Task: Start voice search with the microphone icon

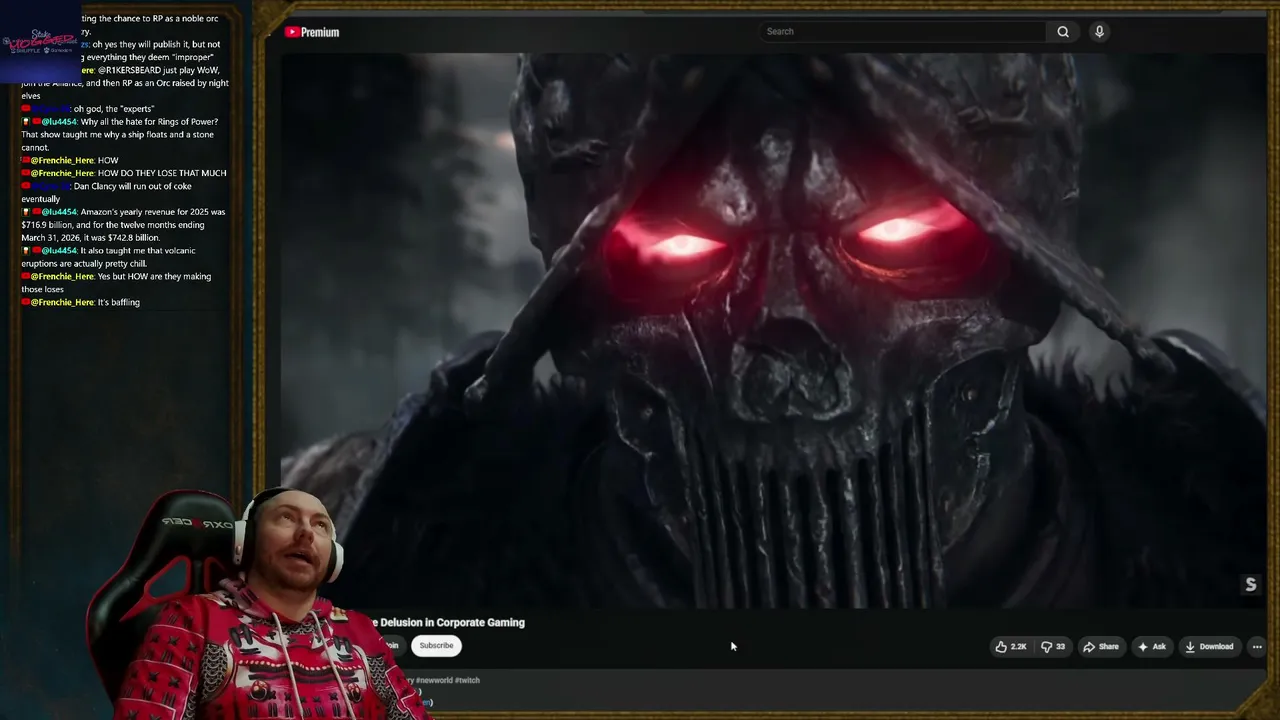Action: point(1099,32)
